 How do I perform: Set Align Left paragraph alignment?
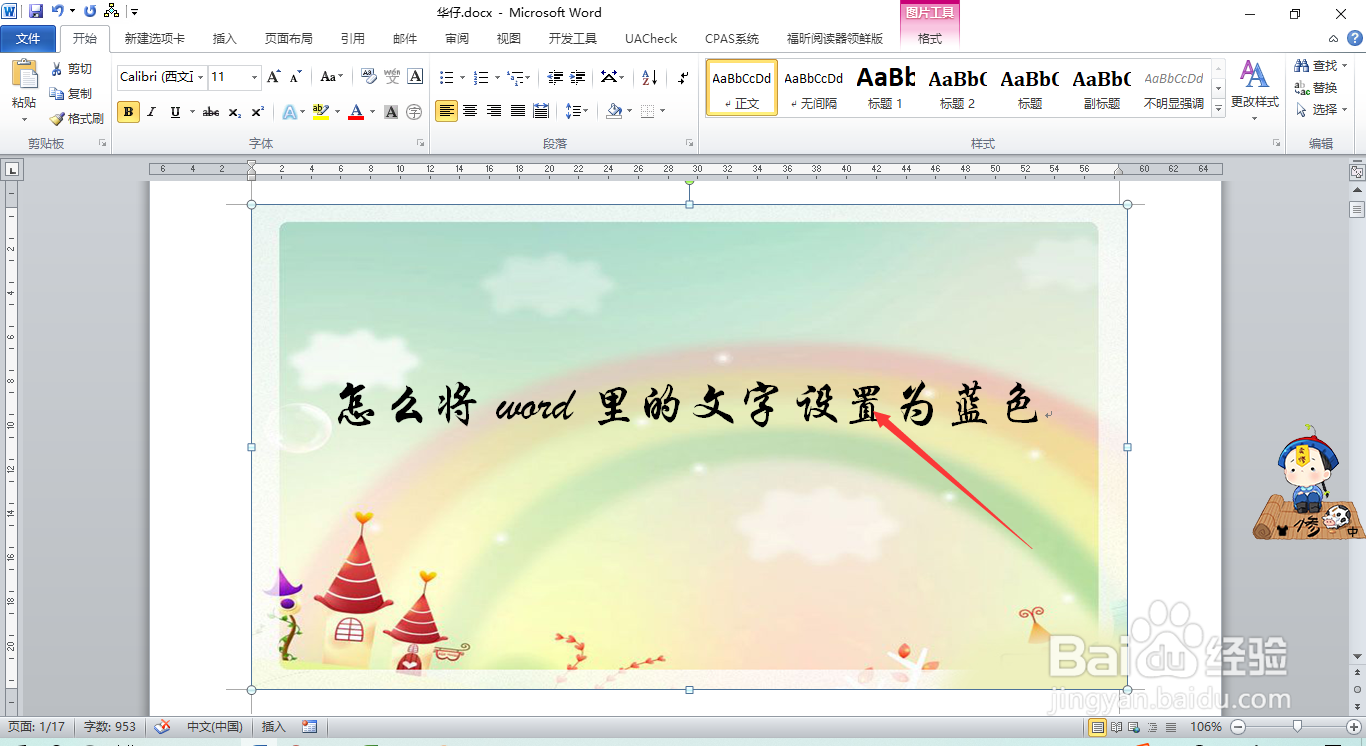[446, 111]
